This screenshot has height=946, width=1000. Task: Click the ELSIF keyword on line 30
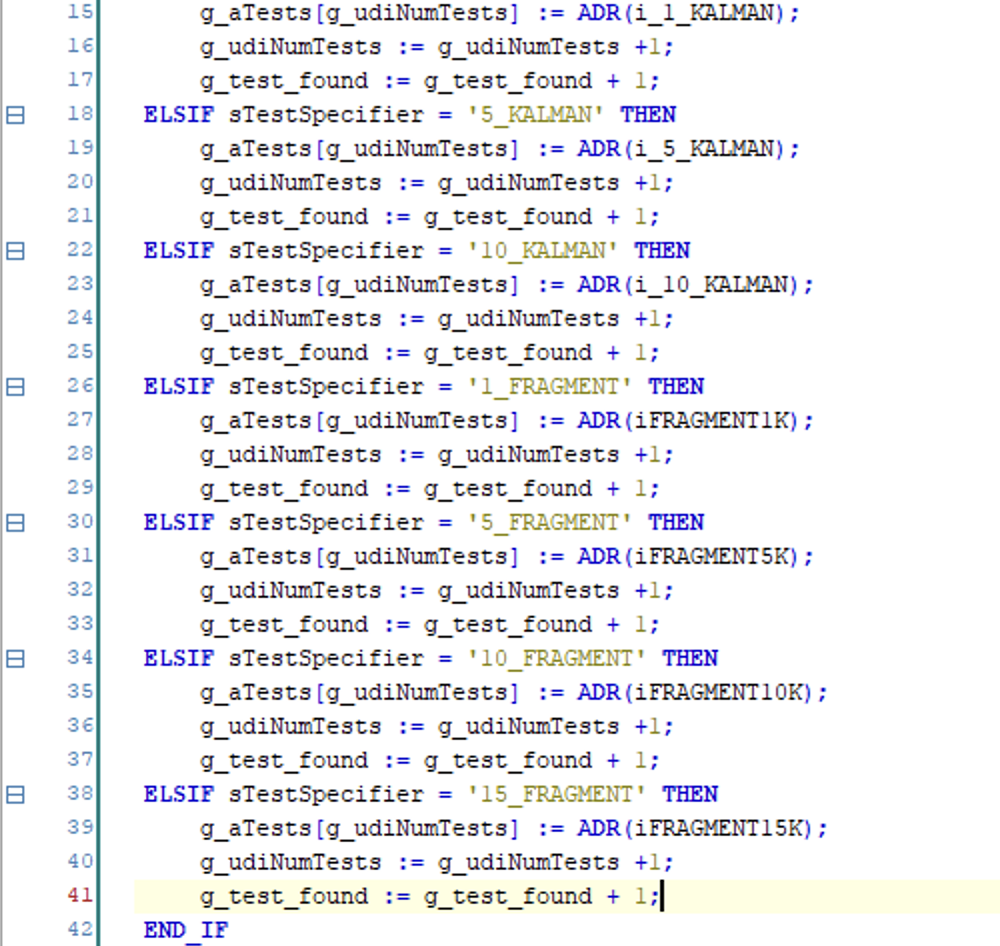point(179,522)
